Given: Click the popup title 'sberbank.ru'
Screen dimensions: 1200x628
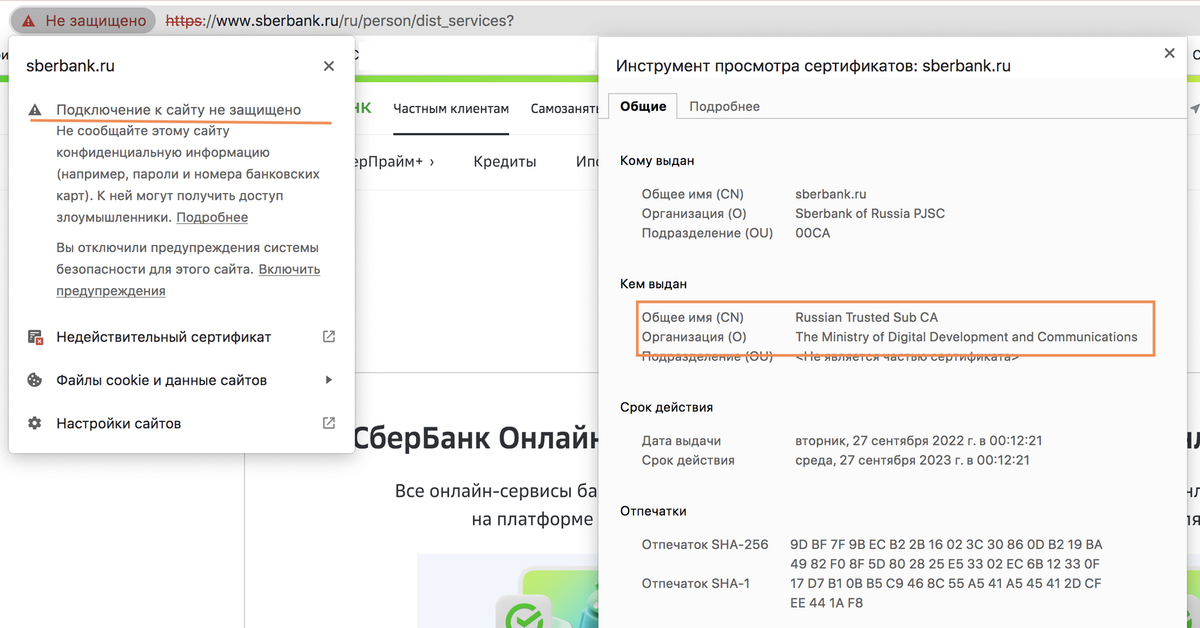Looking at the screenshot, I should tap(70, 66).
